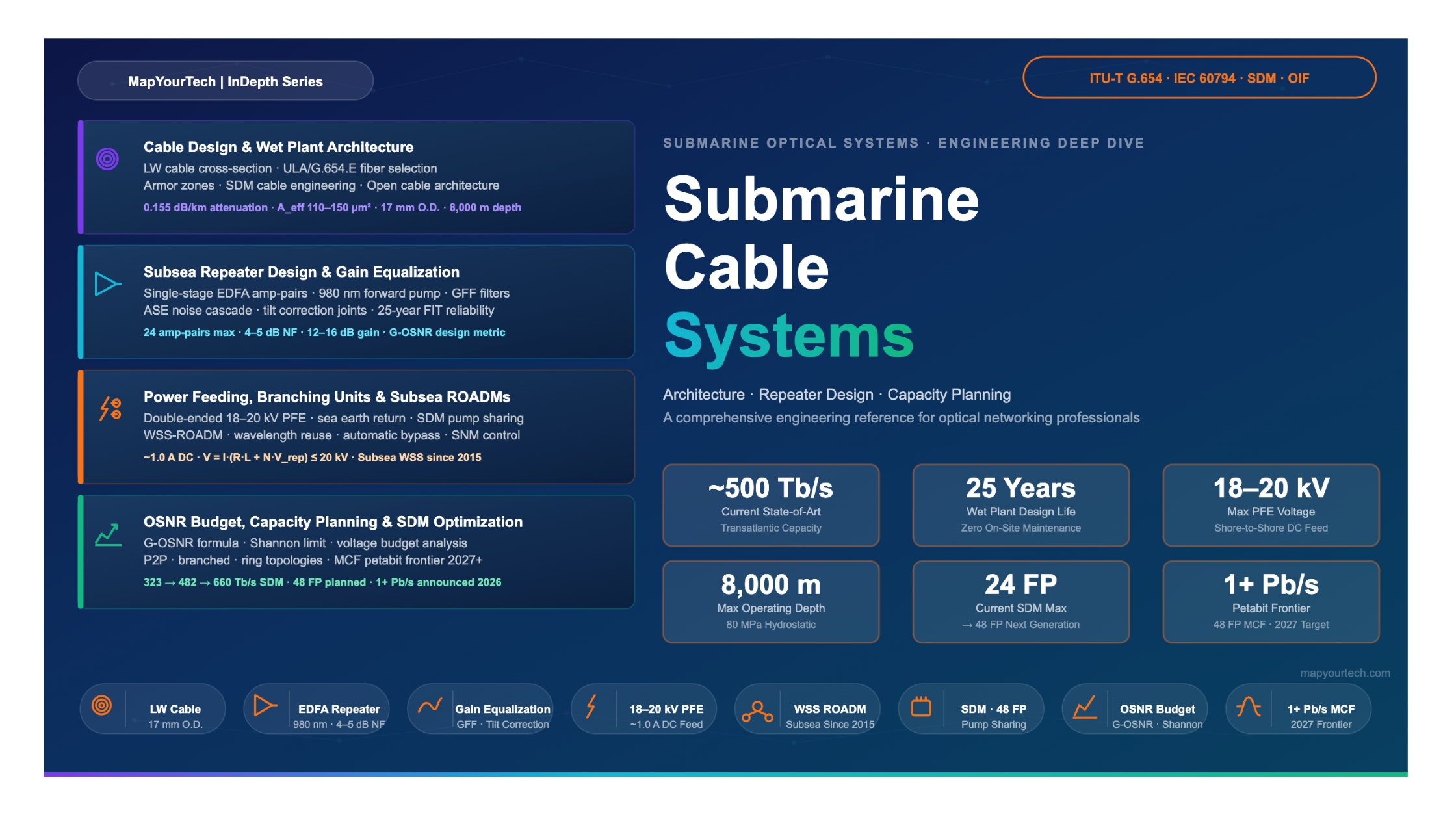Click 'LW cable cross-section · ULA/G.654.E fiber selection' line
Image resolution: width=1456 pixels, height=819 pixels.
pos(290,168)
